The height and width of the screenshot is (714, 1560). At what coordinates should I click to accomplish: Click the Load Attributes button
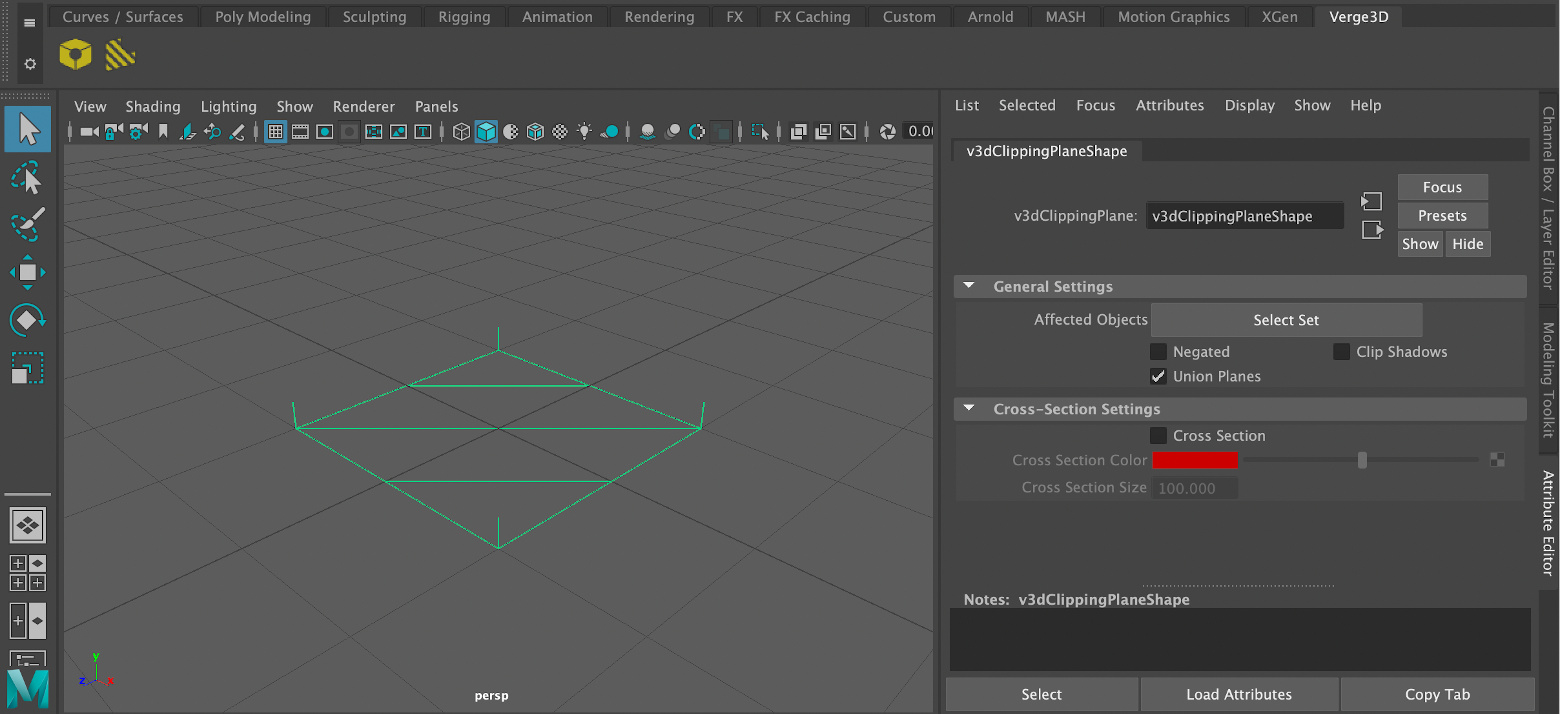pyautogui.click(x=1239, y=694)
